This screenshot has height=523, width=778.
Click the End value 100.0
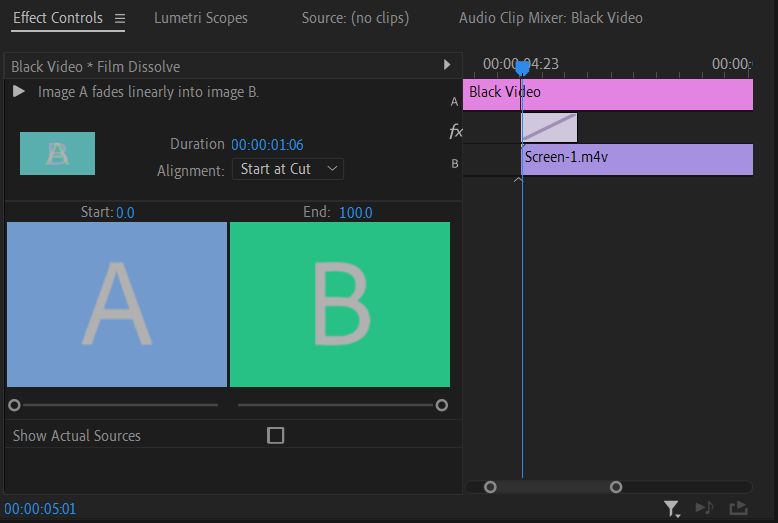(x=355, y=213)
